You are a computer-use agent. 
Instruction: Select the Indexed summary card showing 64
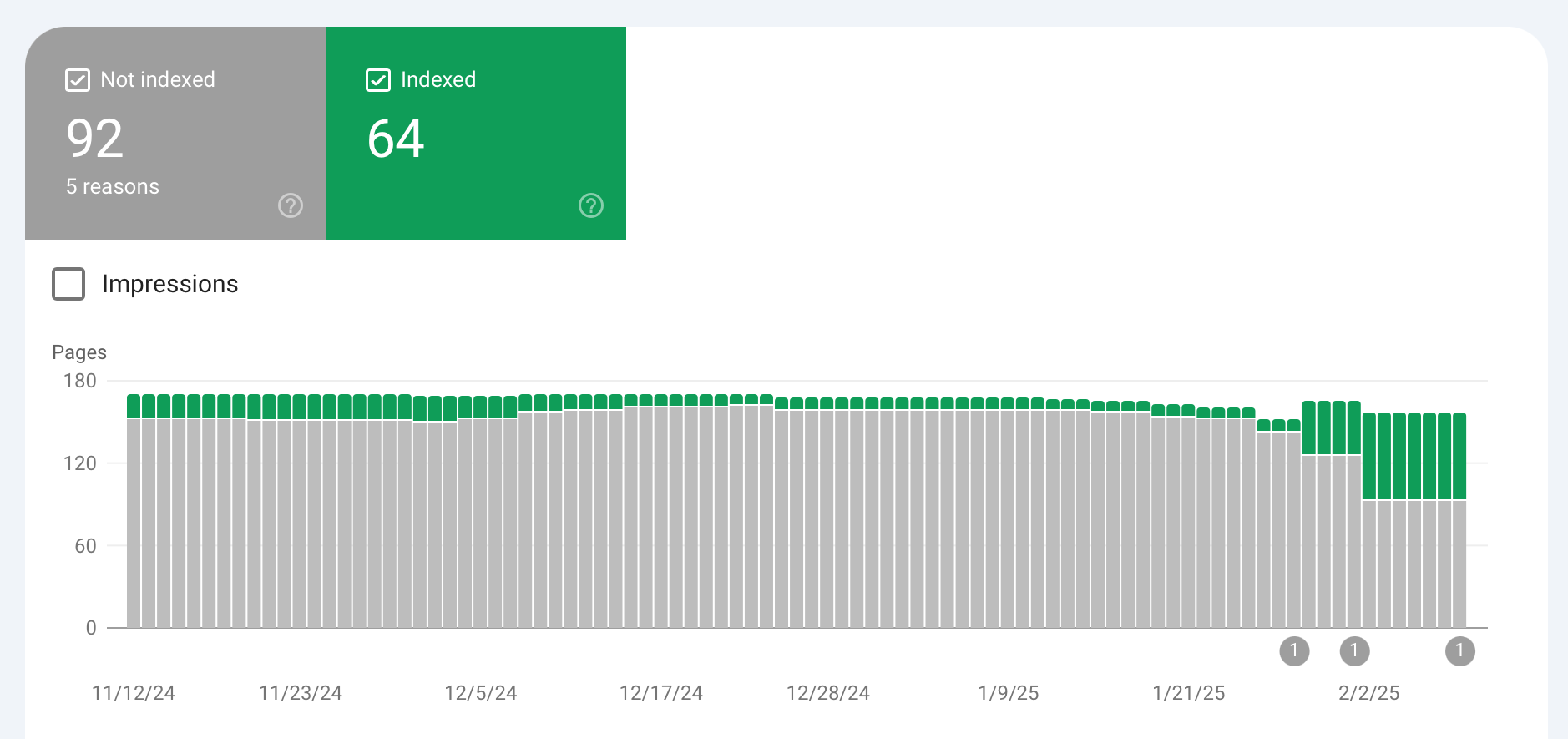pos(476,134)
